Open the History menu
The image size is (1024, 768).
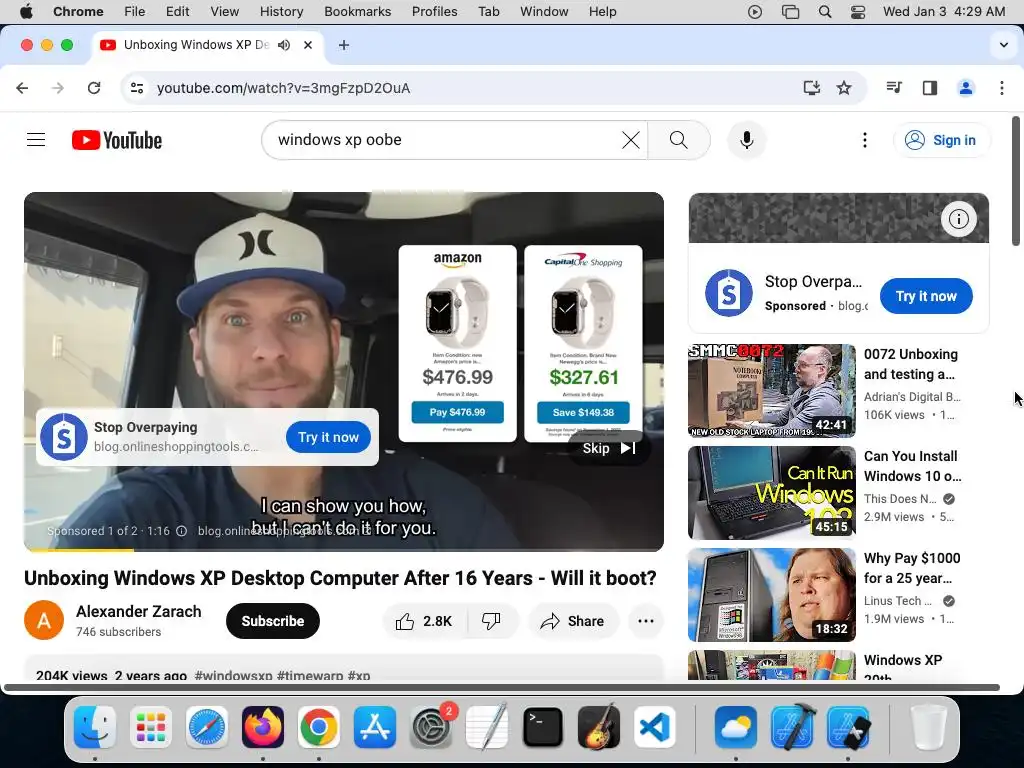click(x=281, y=12)
